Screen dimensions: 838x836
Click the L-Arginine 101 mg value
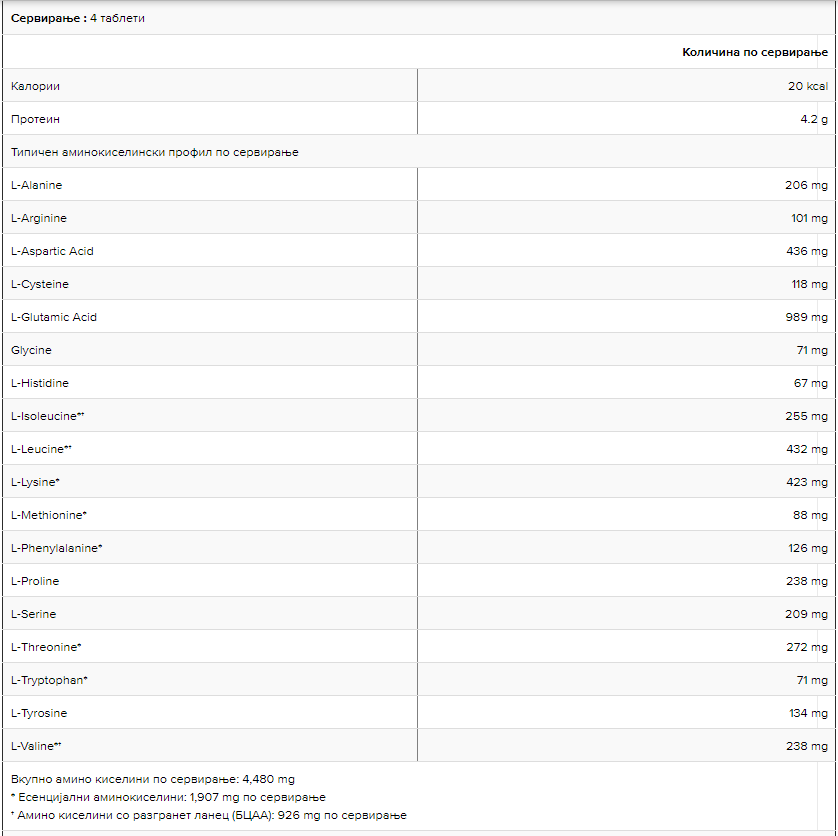point(809,218)
